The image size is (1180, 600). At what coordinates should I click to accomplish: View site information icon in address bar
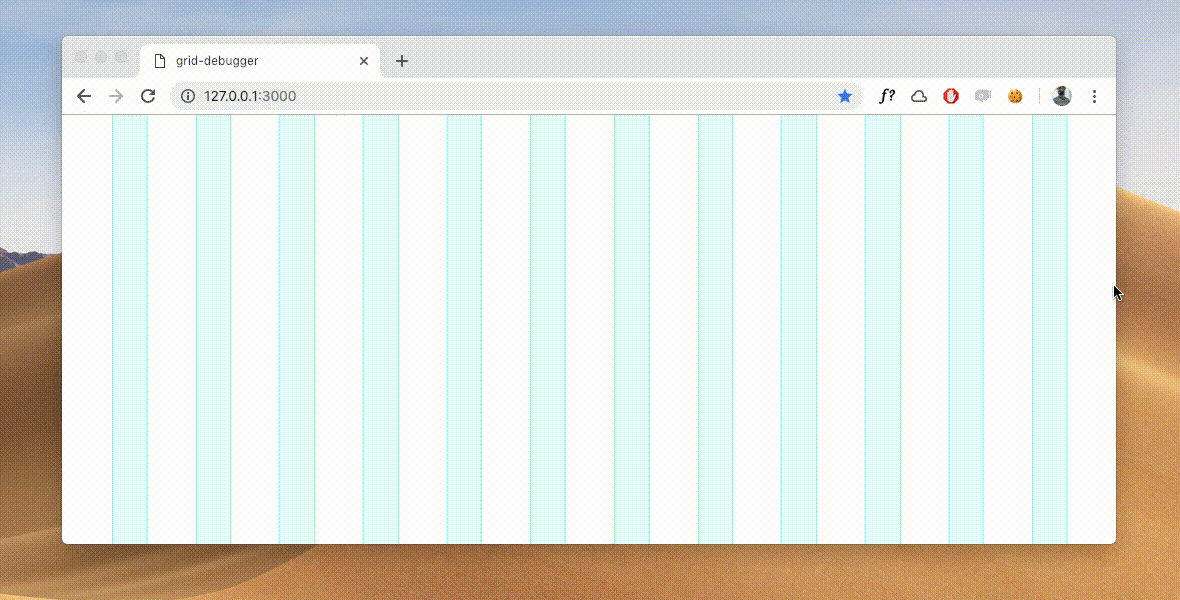188,96
